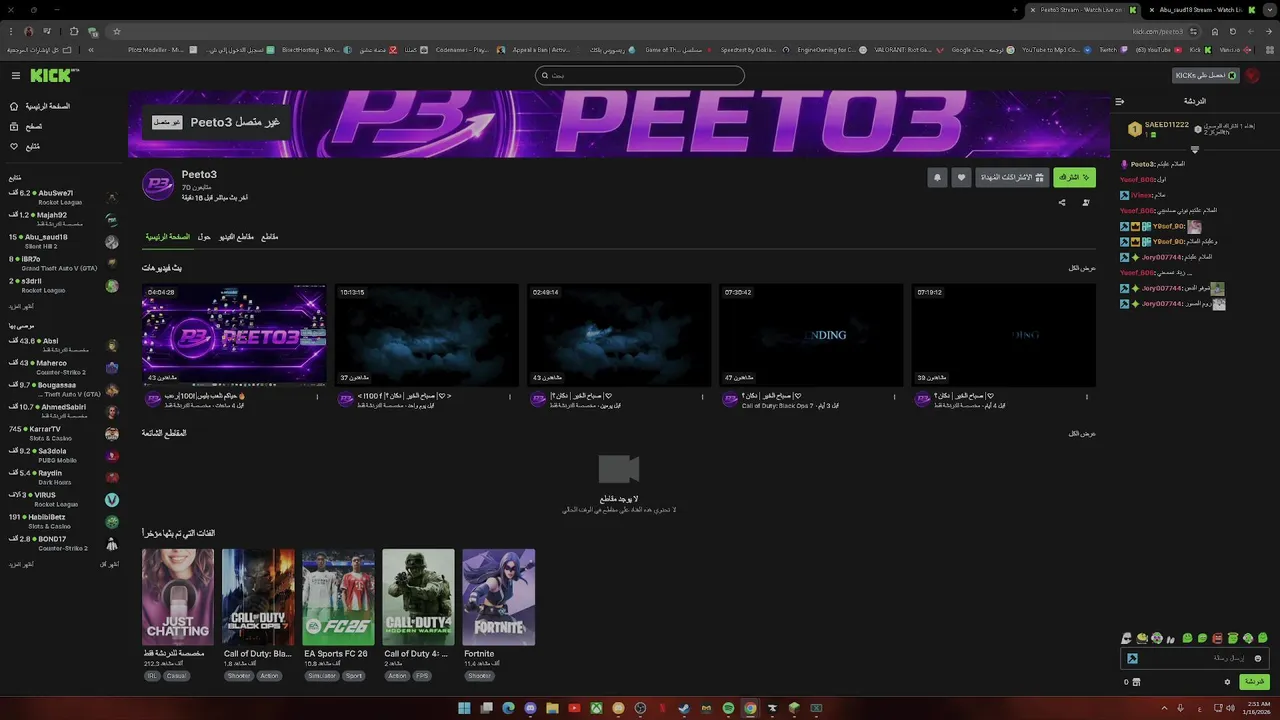This screenshot has width=1280, height=720.
Task: Open Call of Duty 4 Modern Warfare card
Action: pos(418,597)
